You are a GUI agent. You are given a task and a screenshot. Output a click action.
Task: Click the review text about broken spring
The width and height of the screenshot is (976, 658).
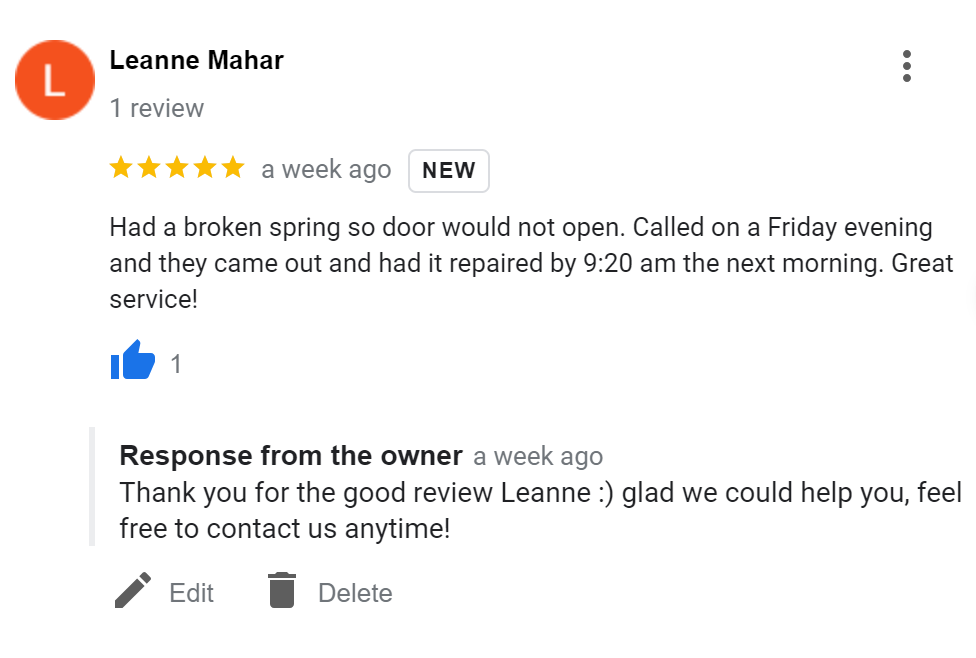pyautogui.click(x=532, y=263)
